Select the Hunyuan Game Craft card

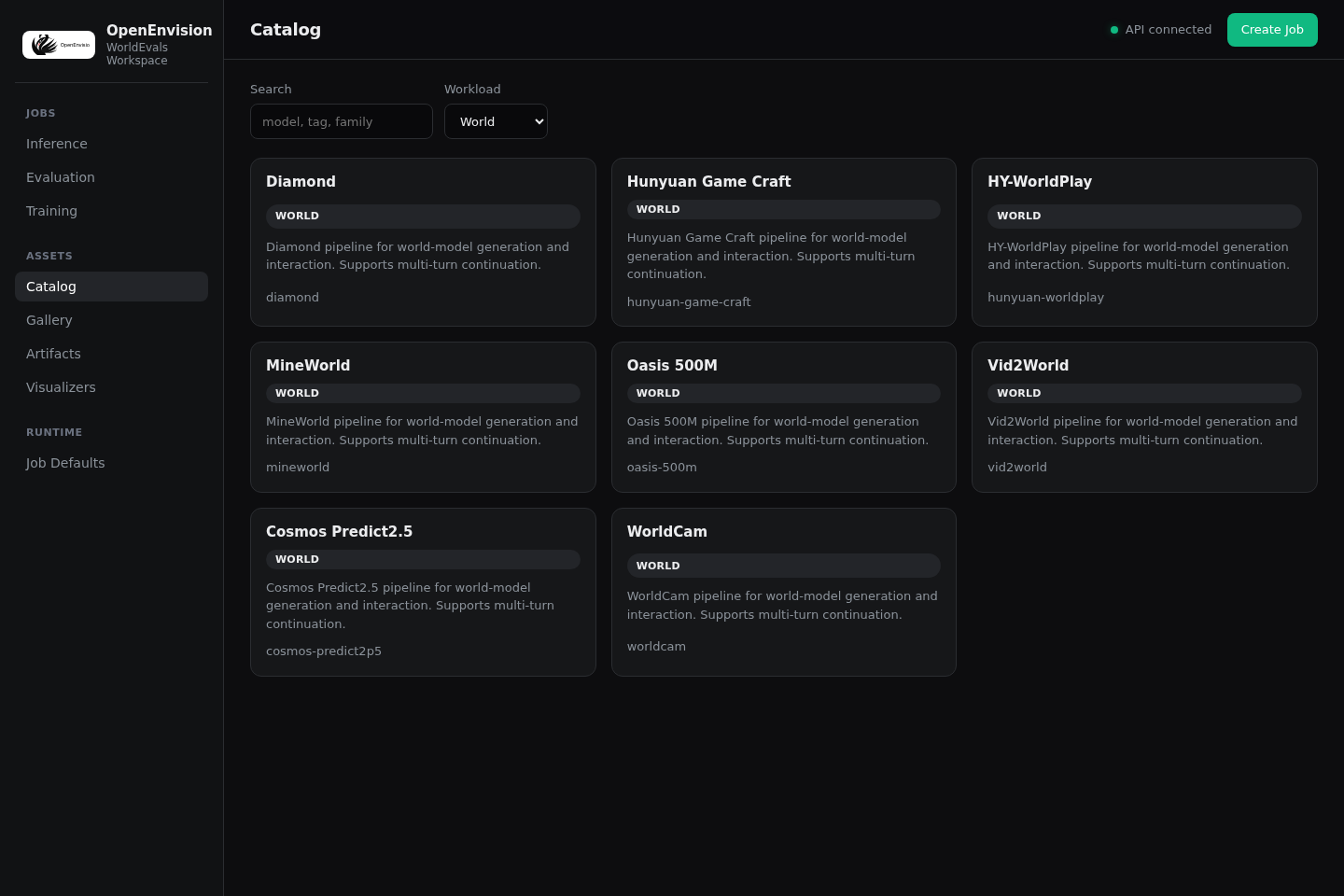(784, 242)
